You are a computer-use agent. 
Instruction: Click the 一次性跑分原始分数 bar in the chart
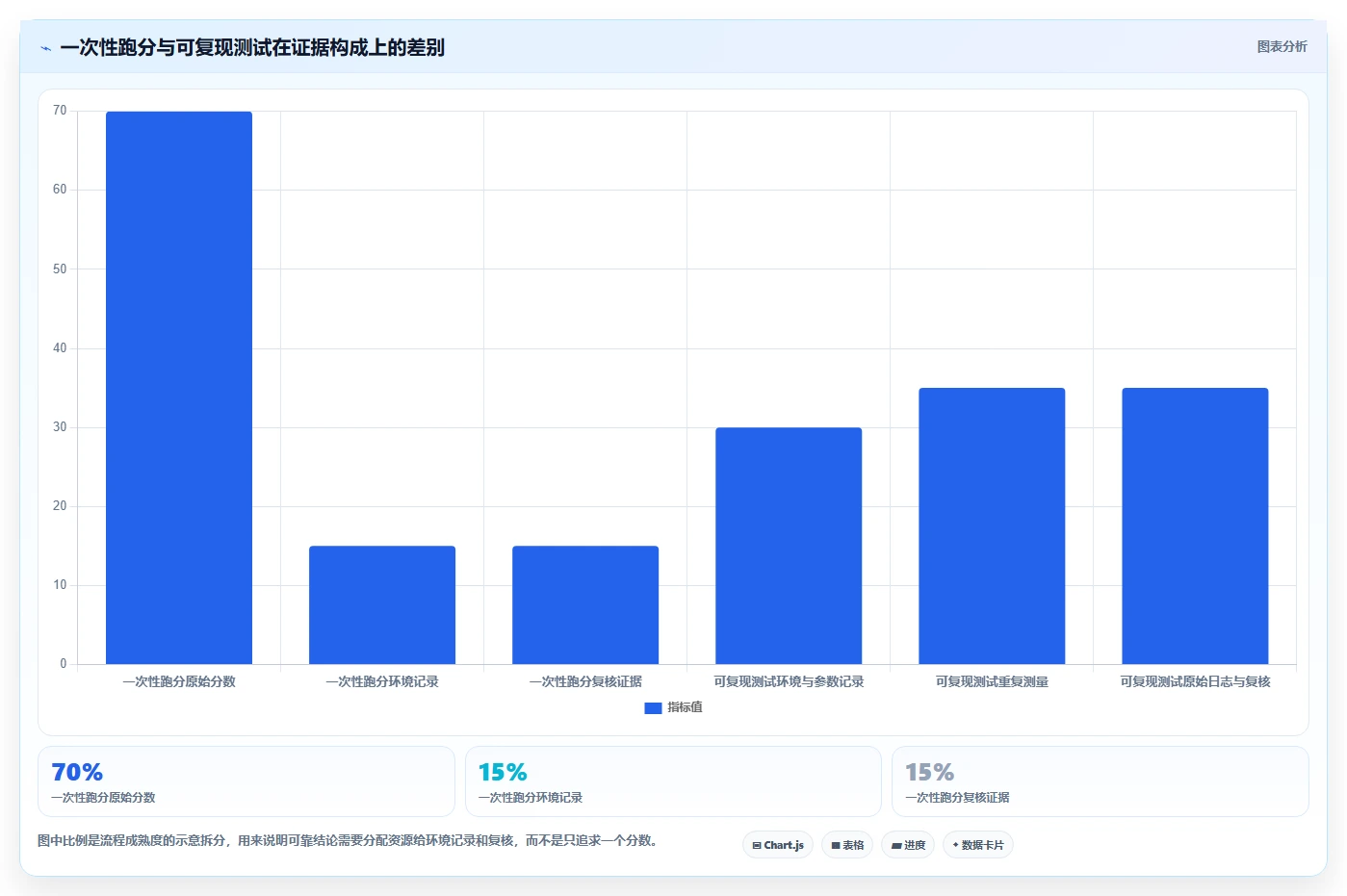[179, 388]
